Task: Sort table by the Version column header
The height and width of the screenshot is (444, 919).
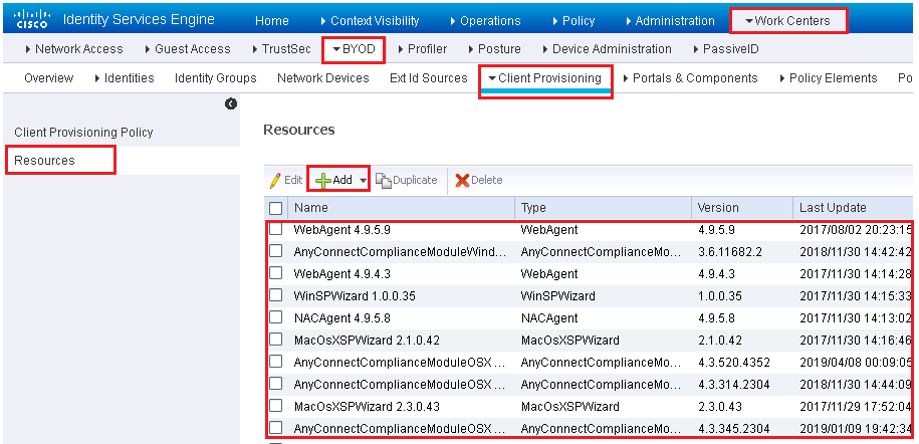Action: click(718, 208)
